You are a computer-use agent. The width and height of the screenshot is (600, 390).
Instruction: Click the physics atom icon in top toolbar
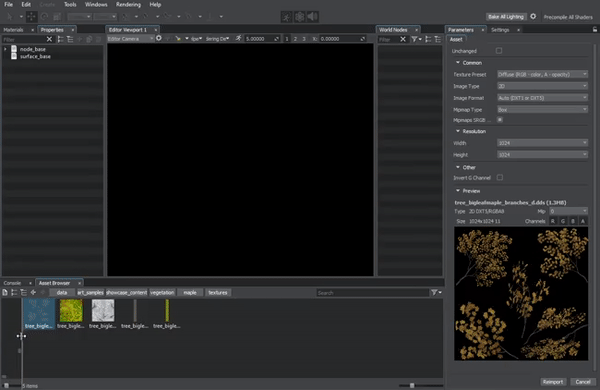click(300, 16)
